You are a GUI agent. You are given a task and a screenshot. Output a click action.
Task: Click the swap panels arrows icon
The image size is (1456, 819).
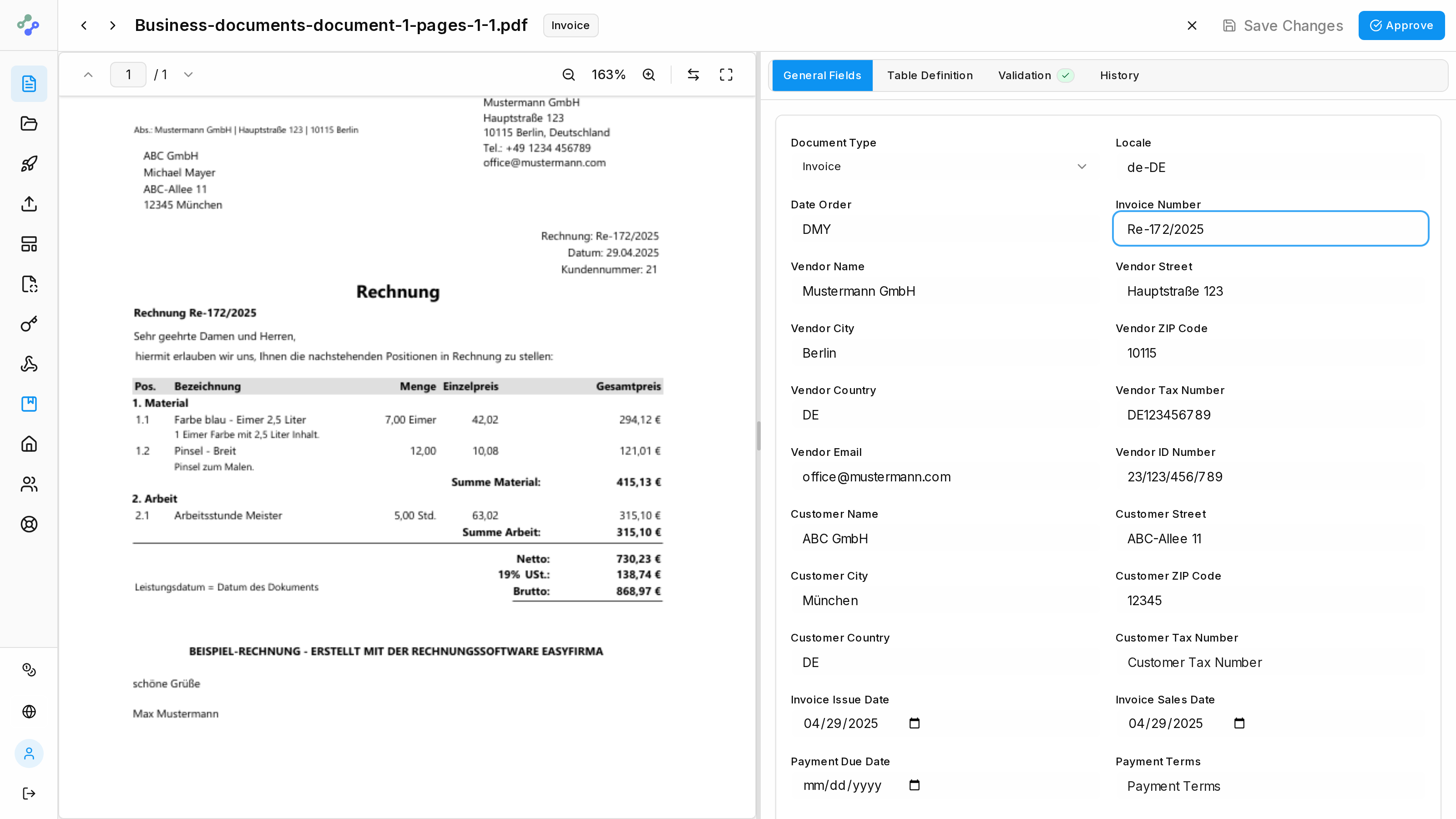click(x=693, y=75)
